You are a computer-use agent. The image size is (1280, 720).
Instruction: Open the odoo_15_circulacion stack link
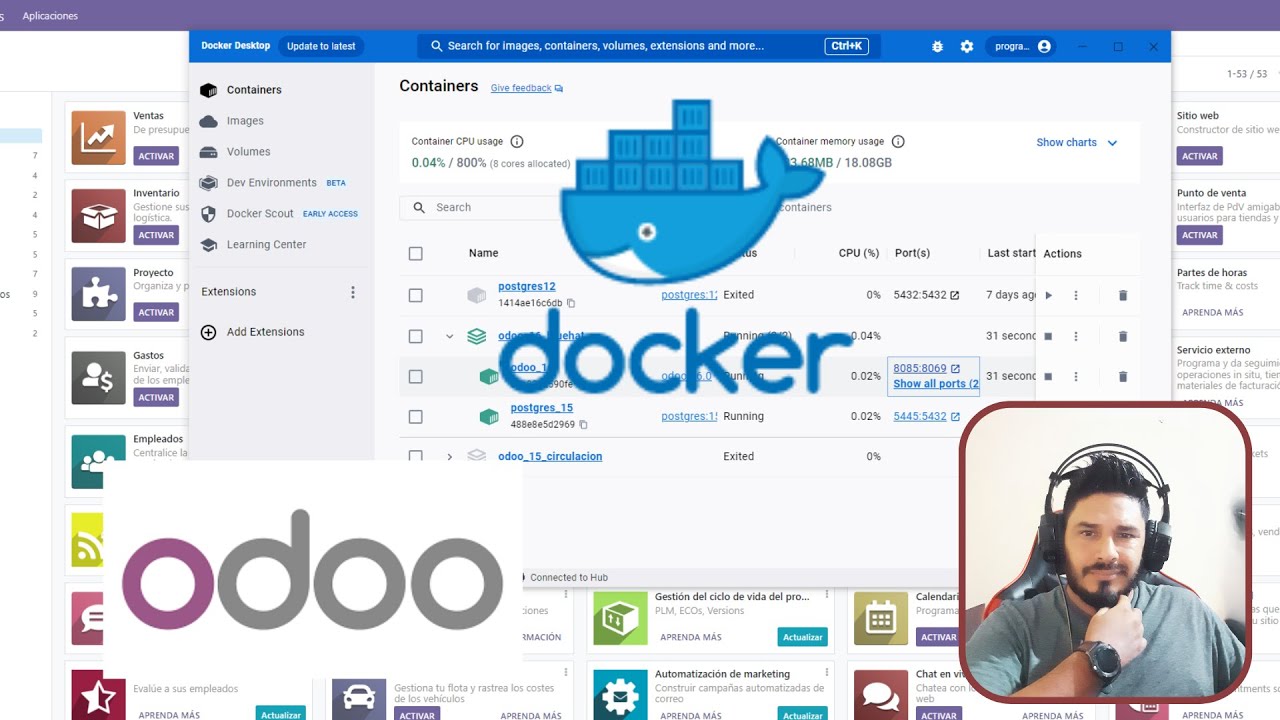click(550, 457)
